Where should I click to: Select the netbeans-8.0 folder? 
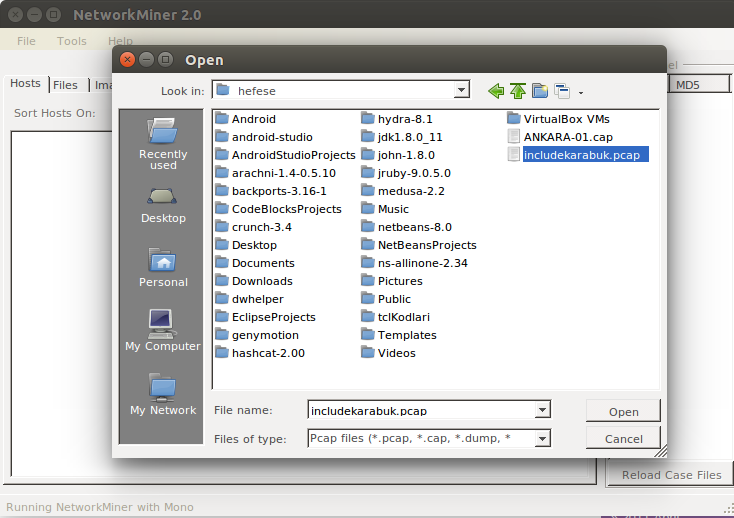pyautogui.click(x=407, y=227)
